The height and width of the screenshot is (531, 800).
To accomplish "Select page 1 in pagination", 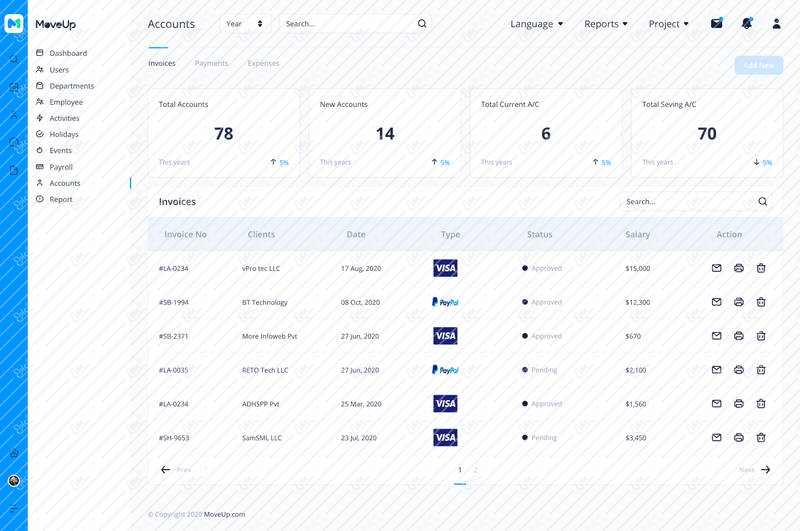I will (460, 470).
